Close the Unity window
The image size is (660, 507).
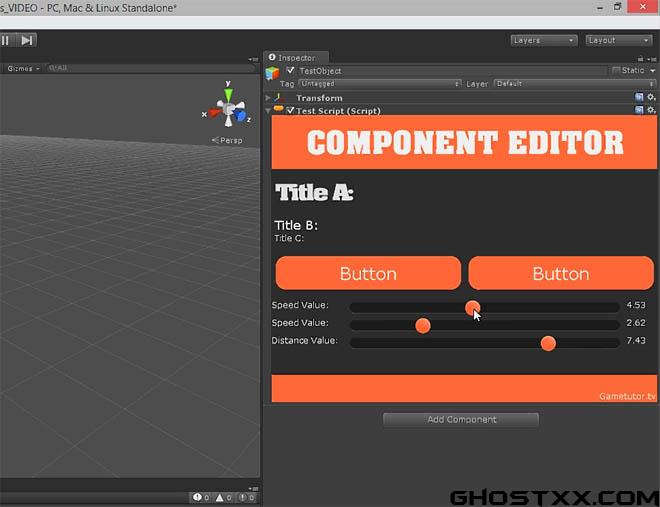(x=643, y=6)
